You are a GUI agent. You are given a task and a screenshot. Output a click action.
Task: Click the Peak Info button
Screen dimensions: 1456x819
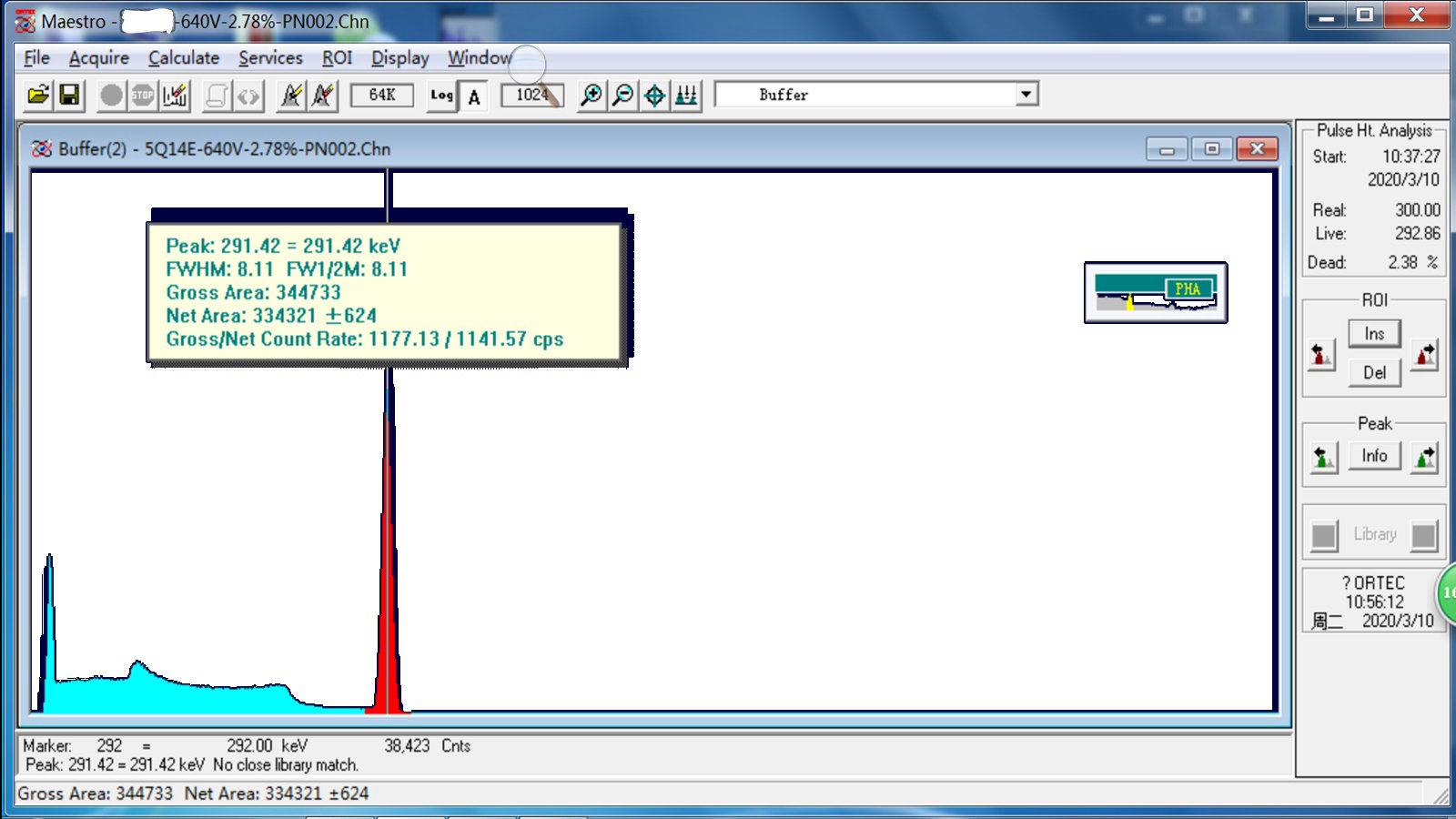1374,456
